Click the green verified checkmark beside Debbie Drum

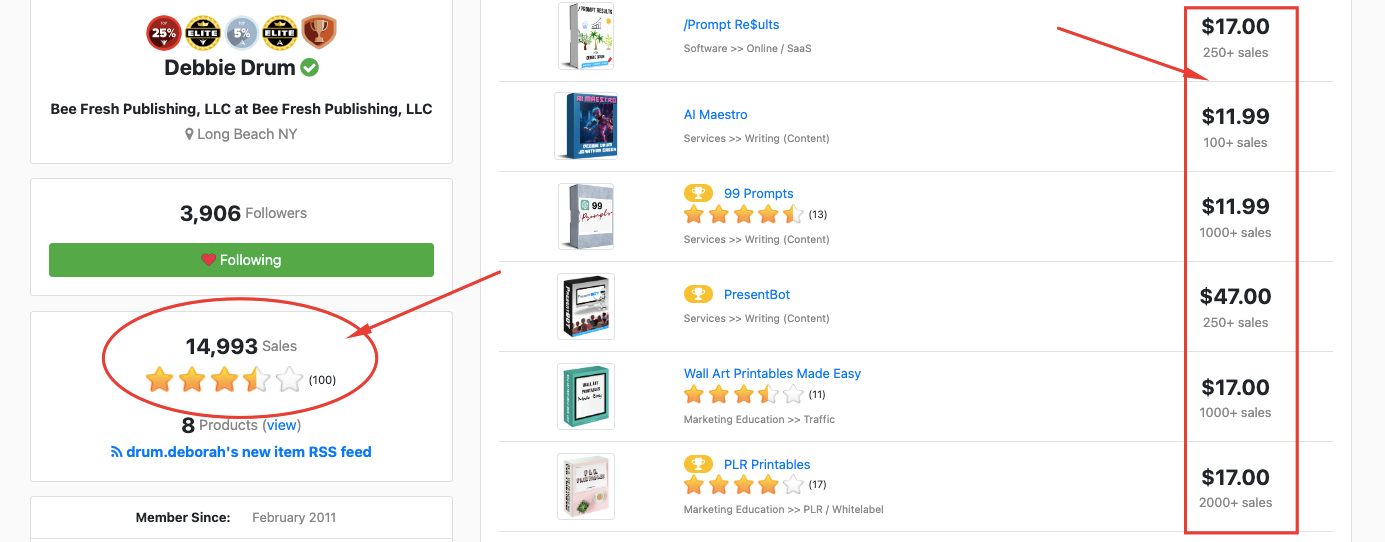pyautogui.click(x=310, y=68)
